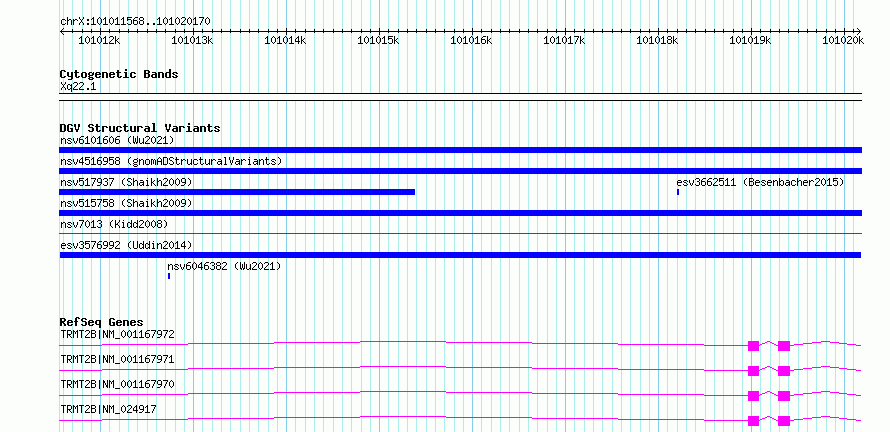Screen dimensions: 890x432
Task: Click the blue bar of nsv4516958
Action: coord(460,171)
